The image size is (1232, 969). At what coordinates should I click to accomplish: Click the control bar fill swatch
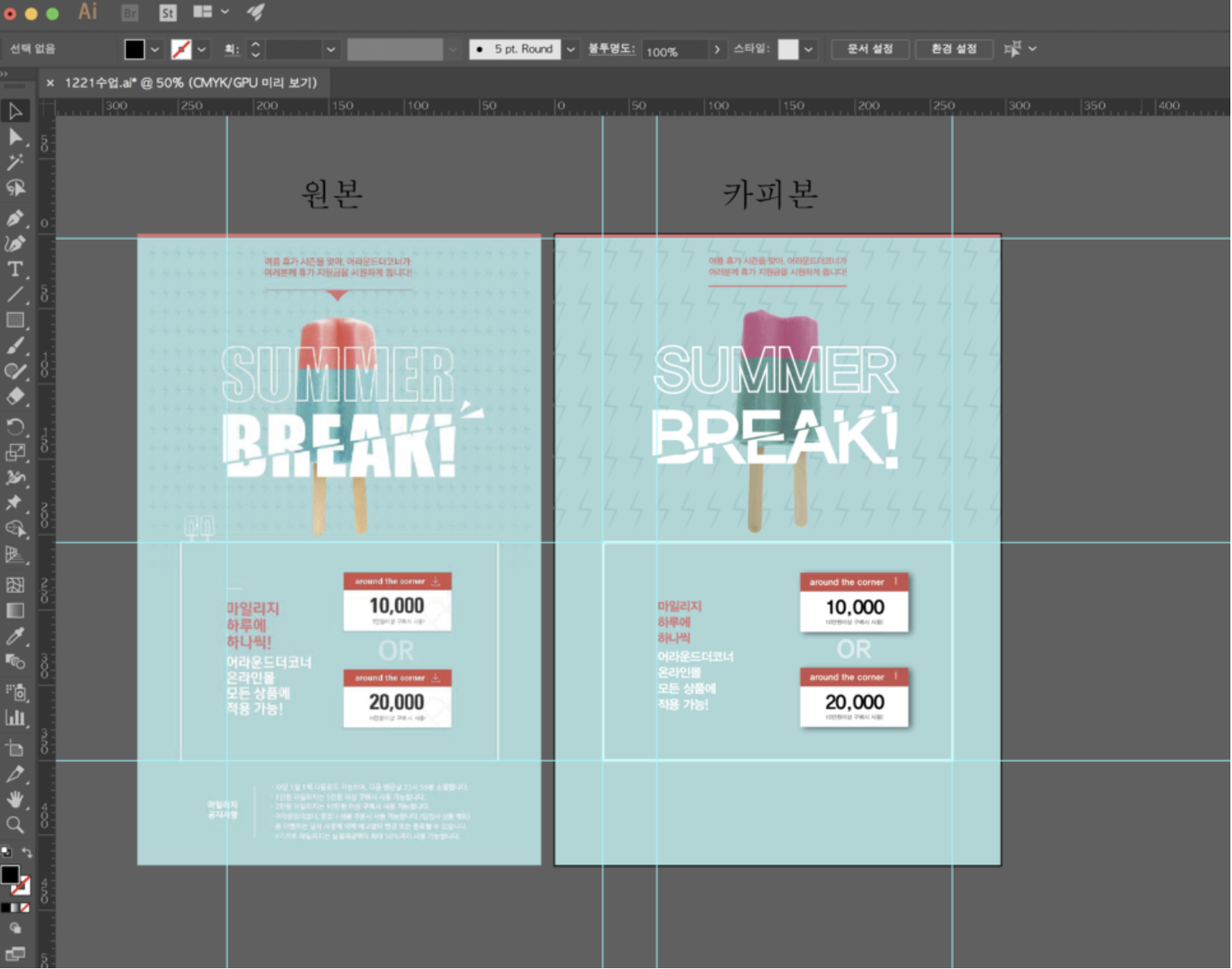pyautogui.click(x=134, y=49)
